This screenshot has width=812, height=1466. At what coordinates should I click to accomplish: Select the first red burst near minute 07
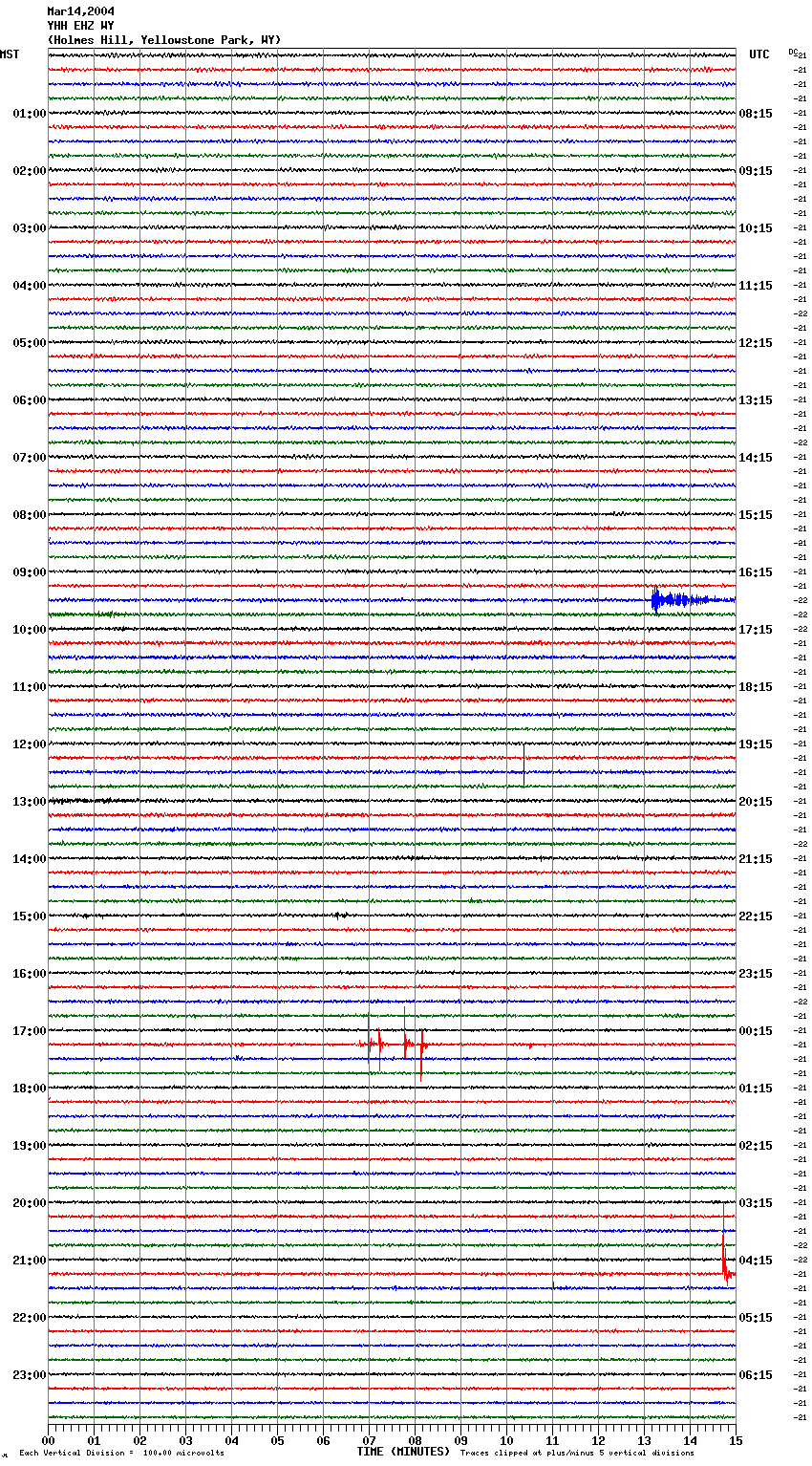[374, 1044]
